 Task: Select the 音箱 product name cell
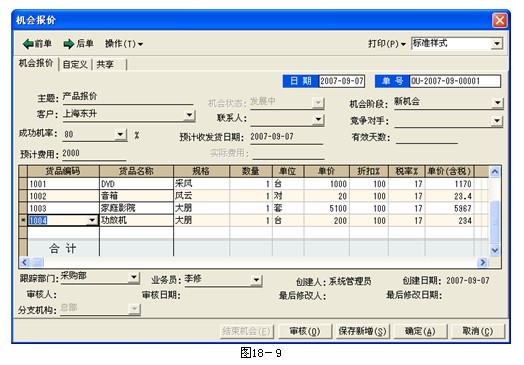(136, 196)
